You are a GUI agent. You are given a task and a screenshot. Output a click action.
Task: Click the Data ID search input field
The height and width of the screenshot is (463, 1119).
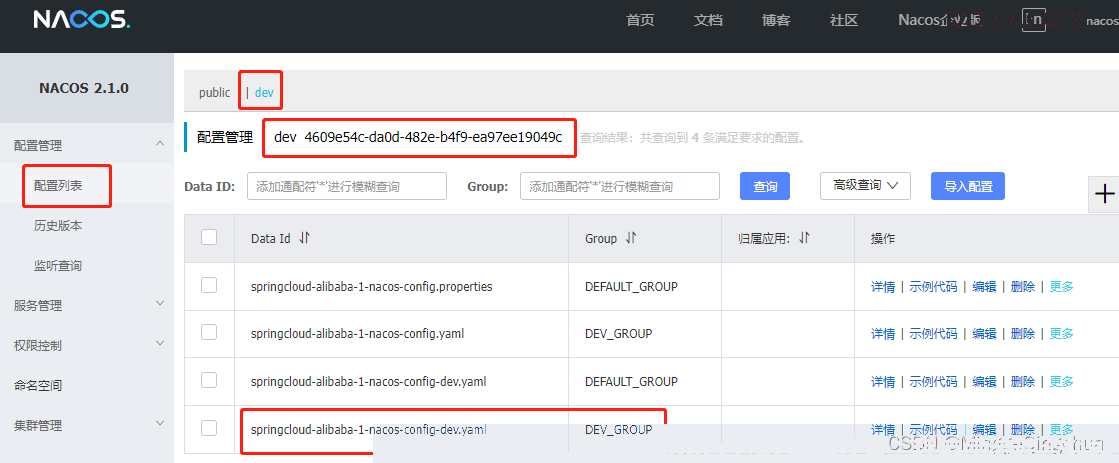pos(347,186)
